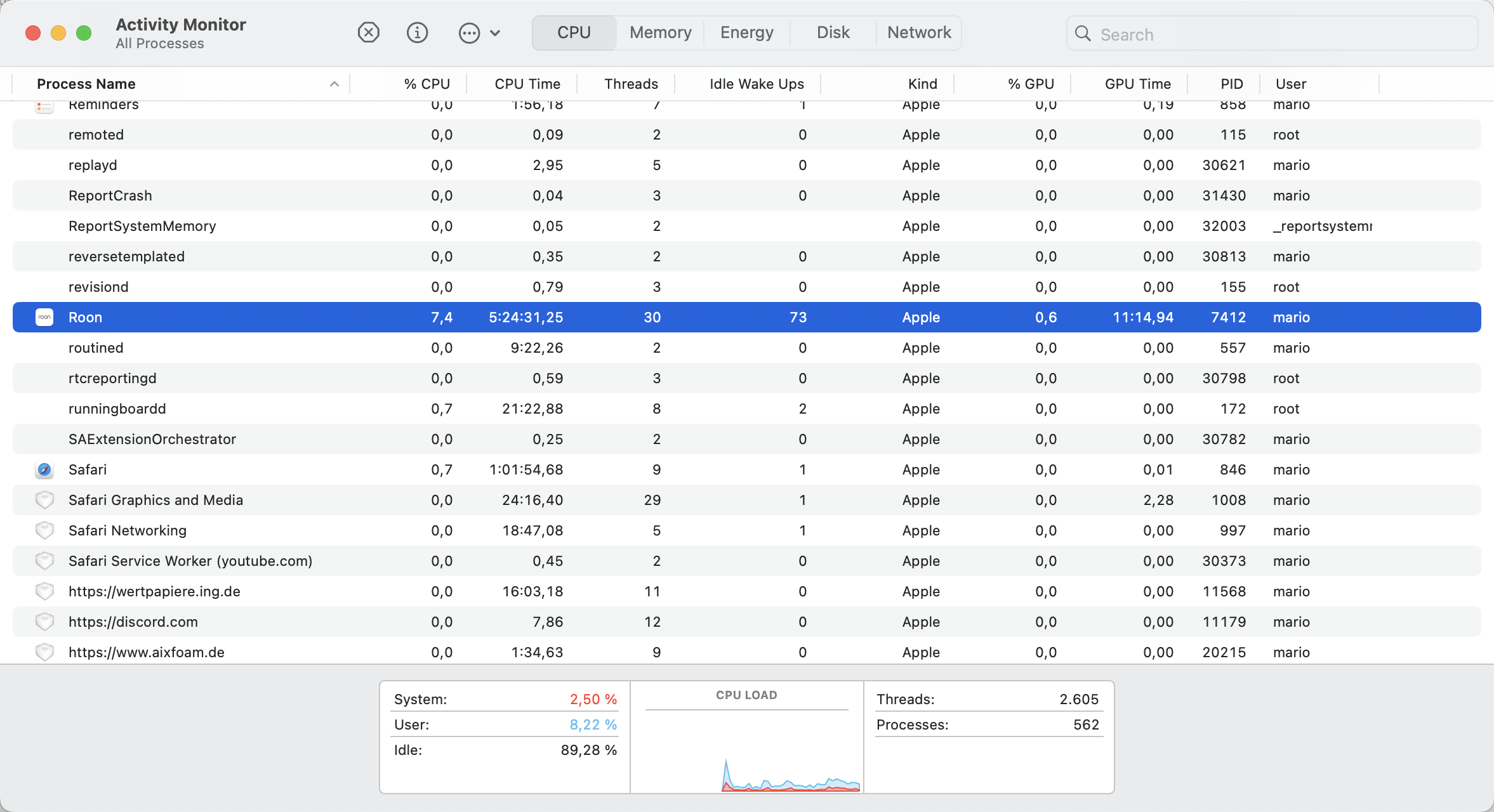The width and height of the screenshot is (1494, 812).
Task: Select https://www.aixfoam.de process
Action: pyautogui.click(x=147, y=652)
